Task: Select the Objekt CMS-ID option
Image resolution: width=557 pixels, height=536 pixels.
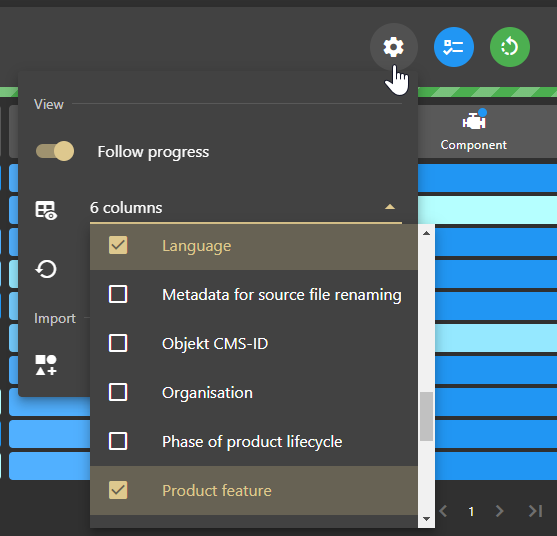Action: click(x=254, y=343)
